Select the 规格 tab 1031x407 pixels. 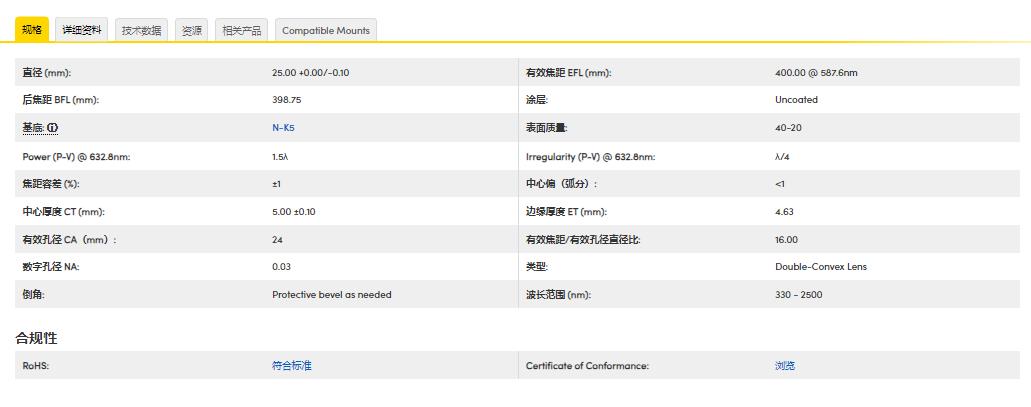click(x=32, y=30)
